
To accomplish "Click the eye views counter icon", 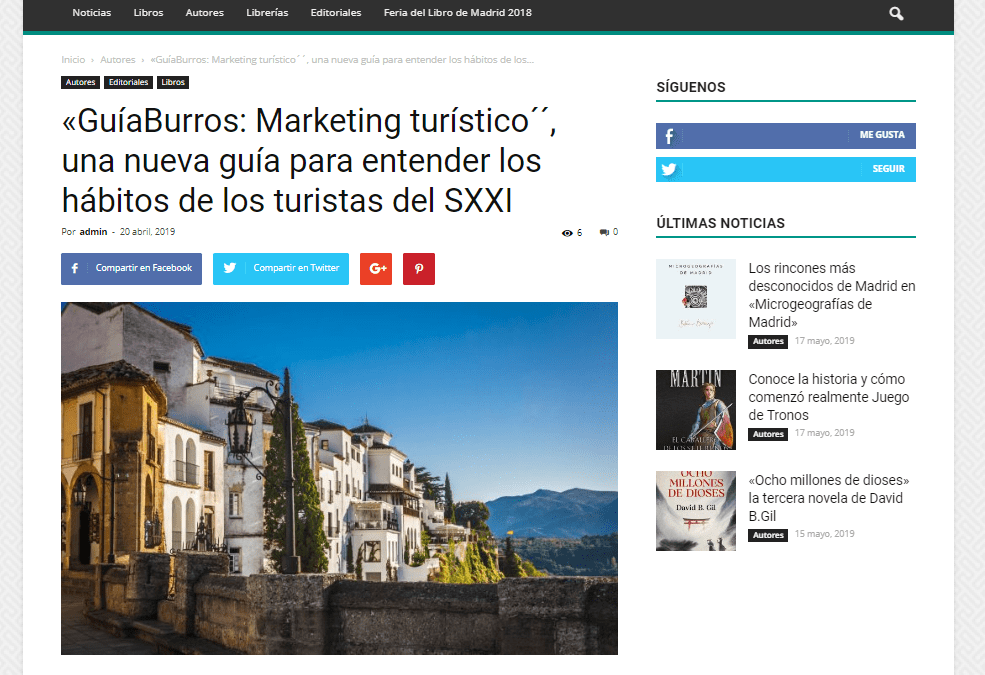I will coord(567,233).
